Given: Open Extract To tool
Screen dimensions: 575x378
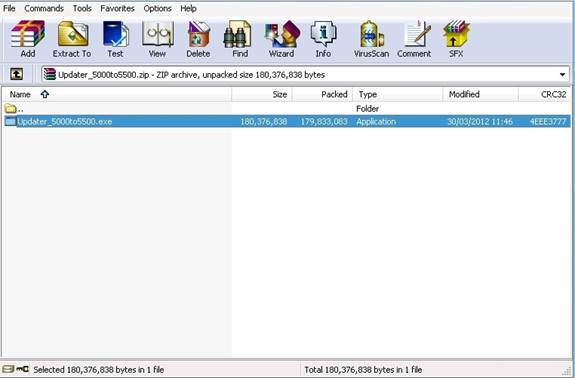Looking at the screenshot, I should tap(72, 39).
